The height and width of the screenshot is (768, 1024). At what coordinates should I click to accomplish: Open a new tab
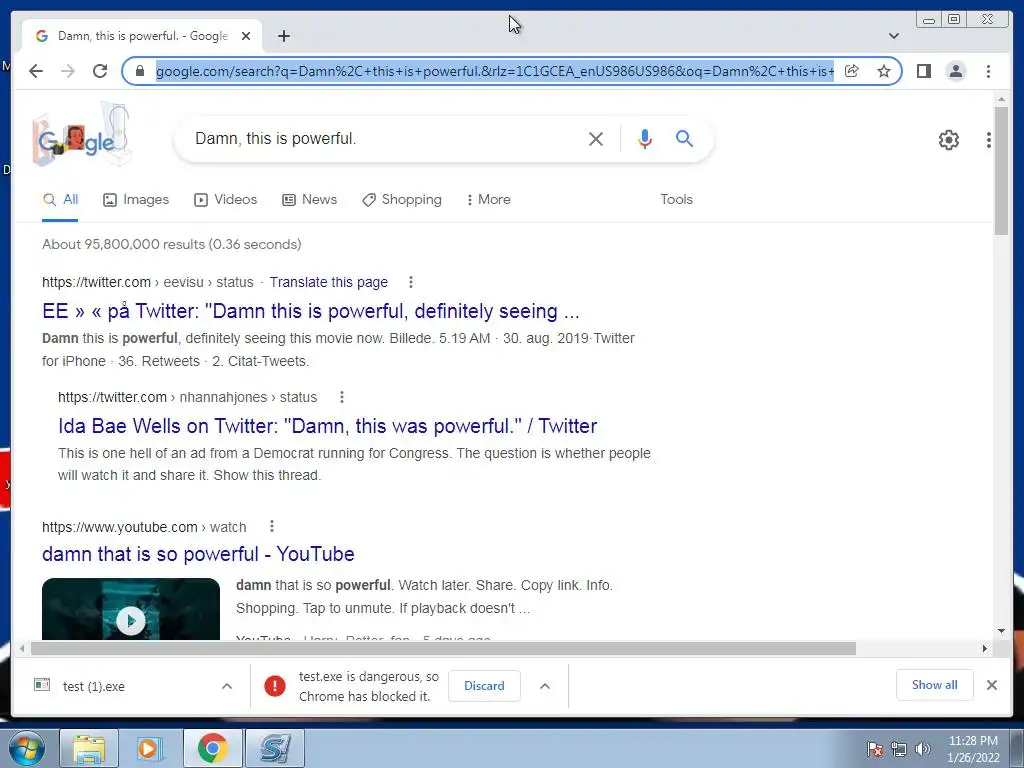[283, 36]
